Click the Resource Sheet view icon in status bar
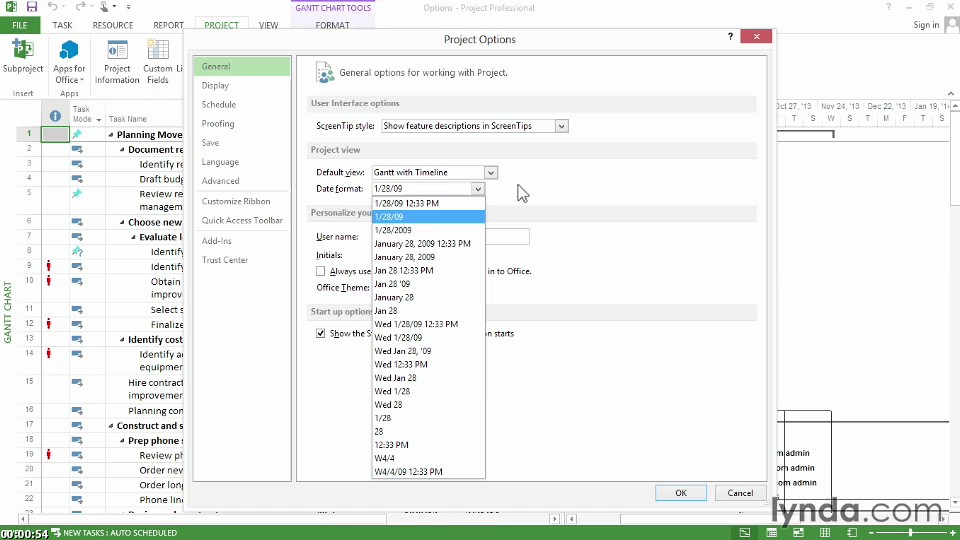Viewport: 960px width, 540px height. (825, 533)
